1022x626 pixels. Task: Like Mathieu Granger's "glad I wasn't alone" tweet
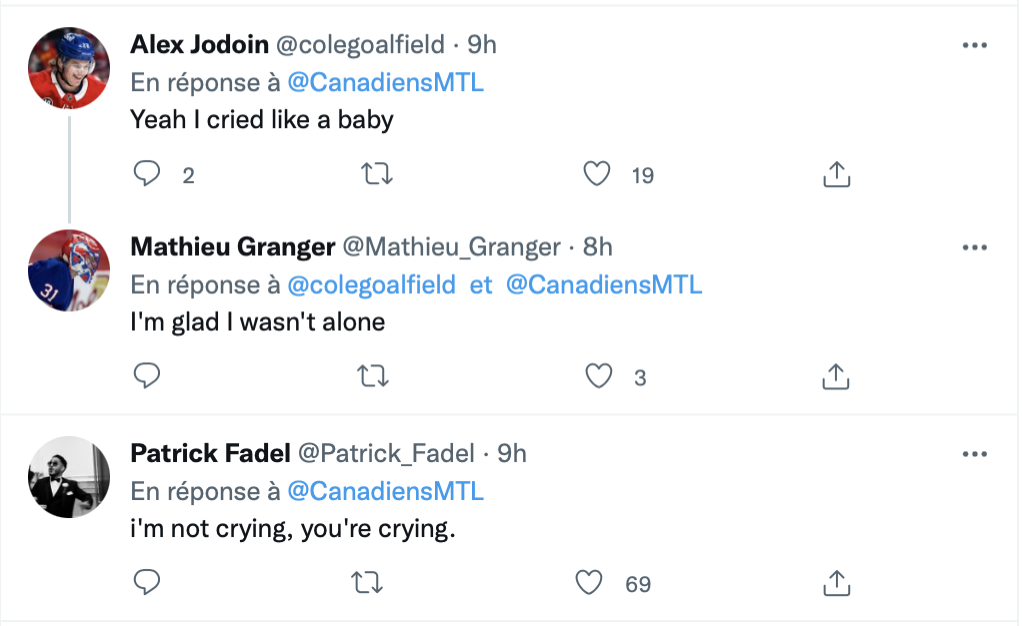coord(598,377)
